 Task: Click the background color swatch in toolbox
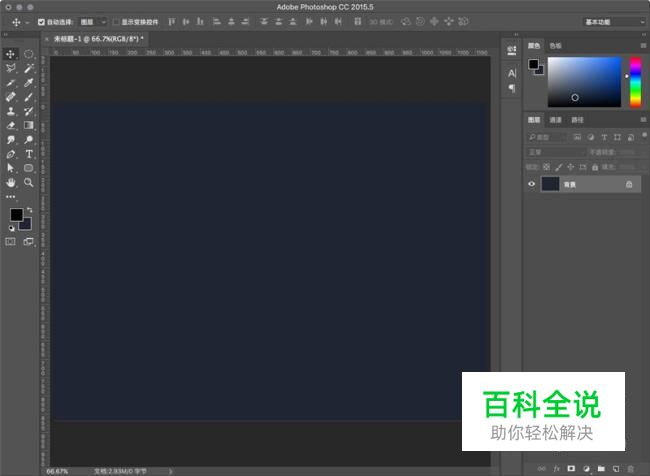pyautogui.click(x=27, y=225)
